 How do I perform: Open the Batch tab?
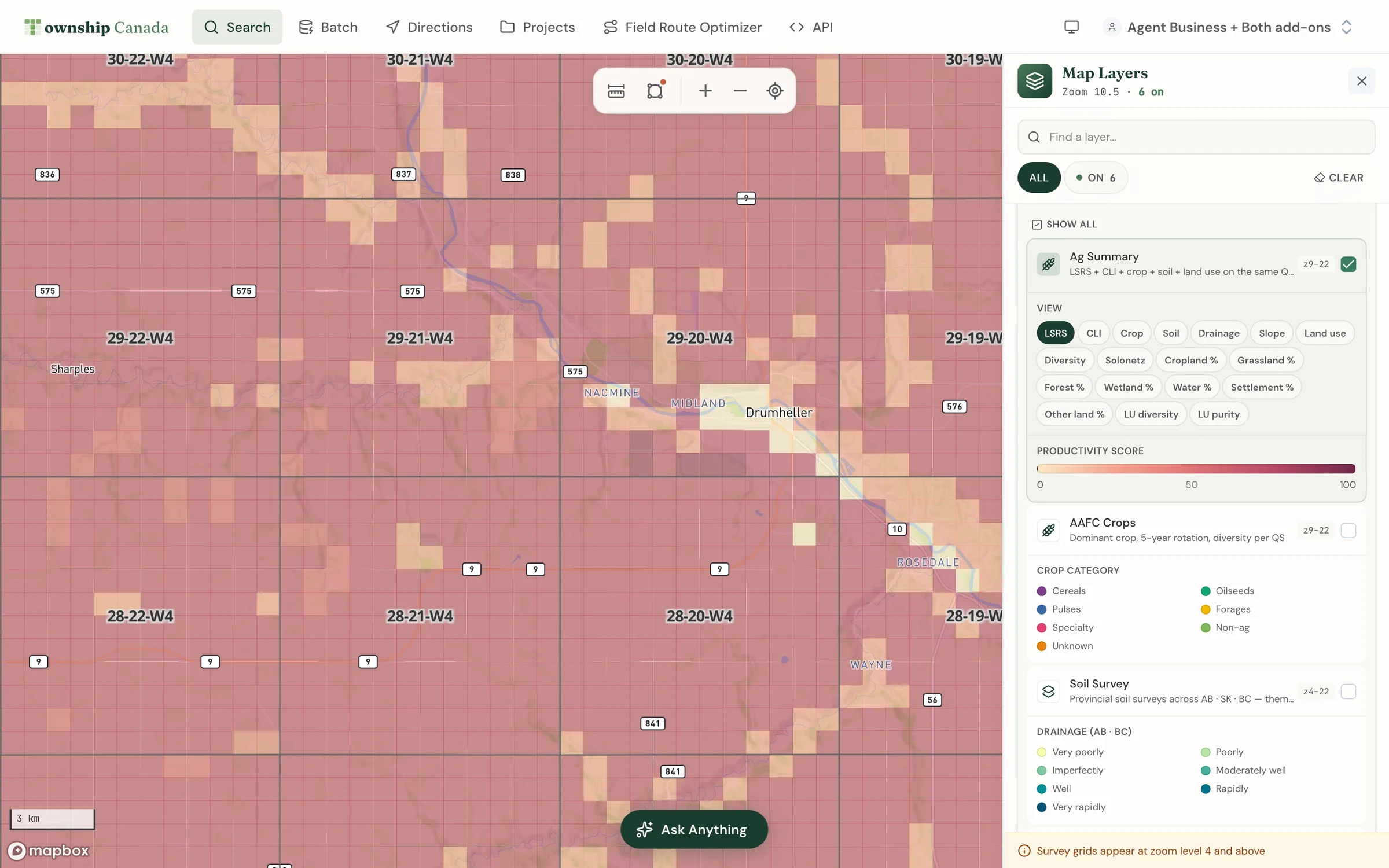tap(328, 27)
